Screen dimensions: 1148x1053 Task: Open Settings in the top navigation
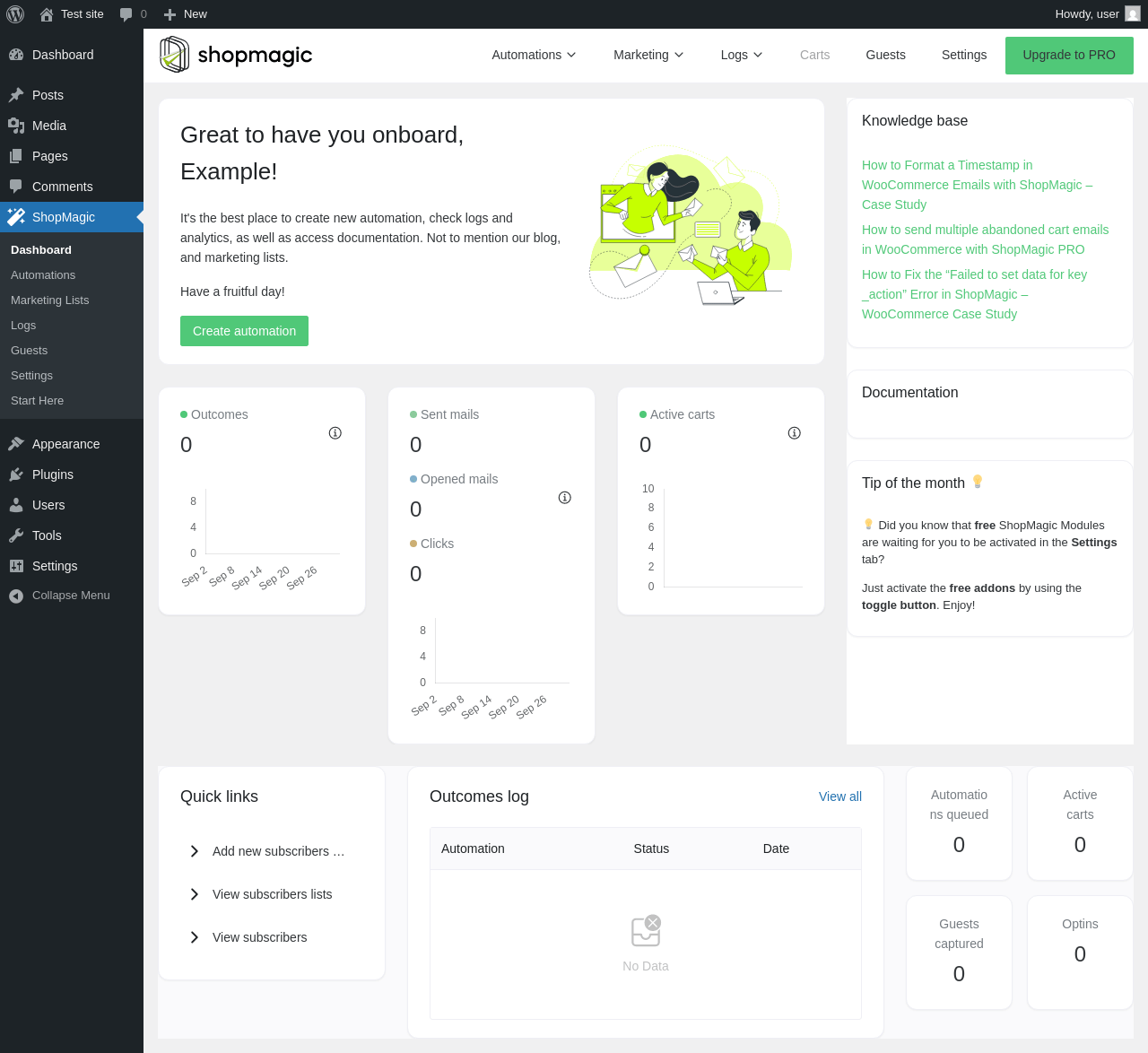click(964, 55)
